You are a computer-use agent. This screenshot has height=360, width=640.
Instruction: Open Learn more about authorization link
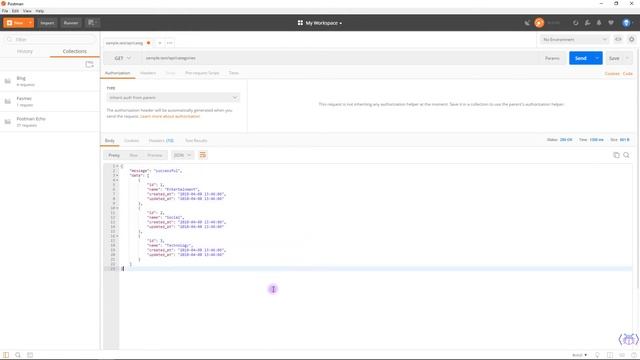click(170, 116)
